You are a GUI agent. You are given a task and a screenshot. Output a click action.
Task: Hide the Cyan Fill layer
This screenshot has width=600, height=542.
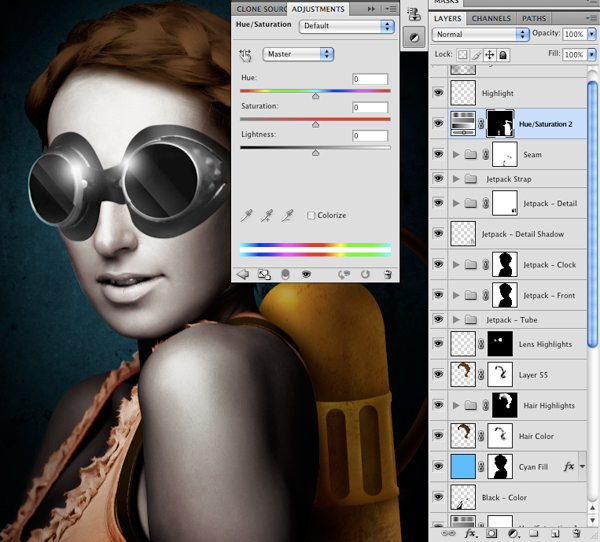point(439,466)
